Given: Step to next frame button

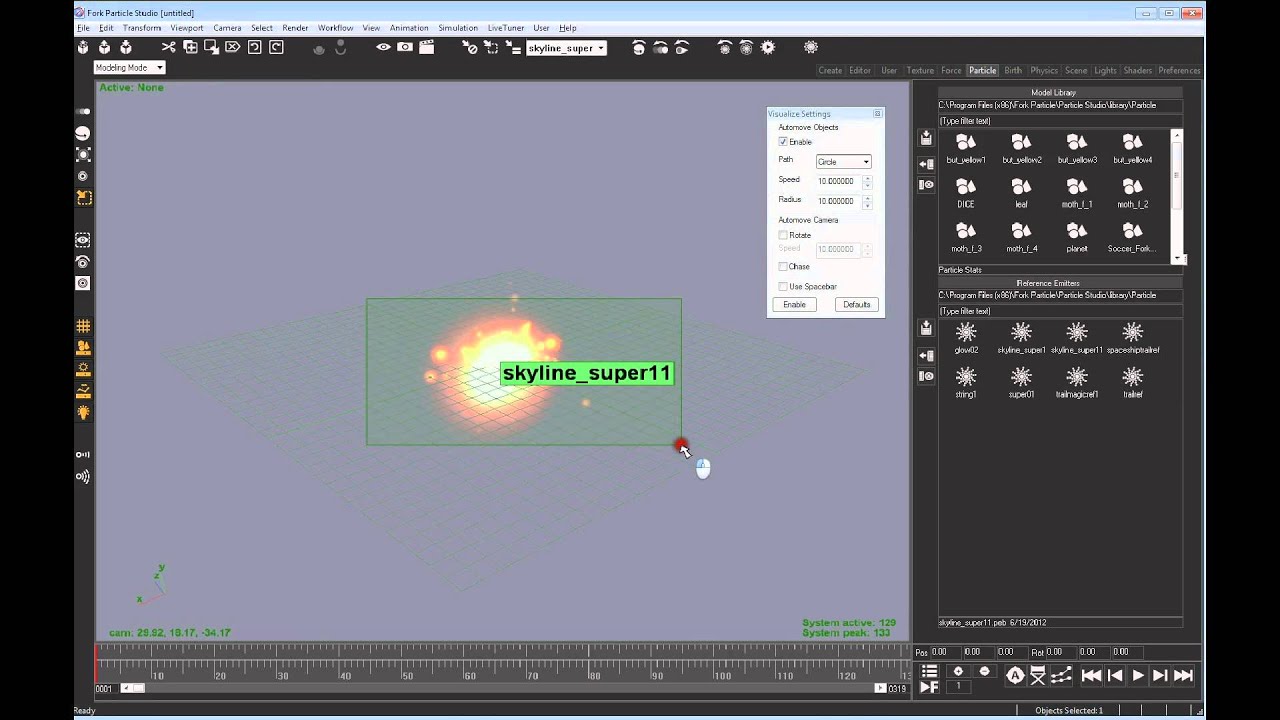Looking at the screenshot, I should point(1160,676).
